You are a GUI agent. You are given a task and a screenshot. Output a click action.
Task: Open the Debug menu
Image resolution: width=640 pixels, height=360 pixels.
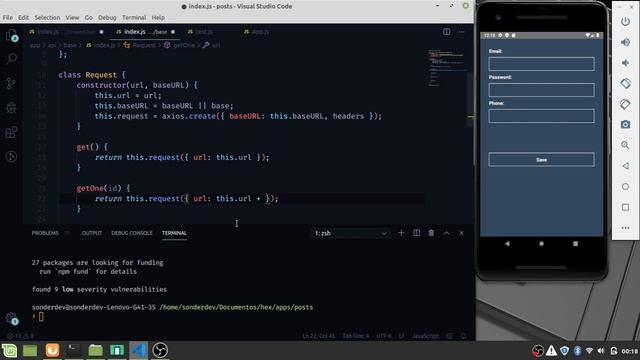click(x=107, y=18)
